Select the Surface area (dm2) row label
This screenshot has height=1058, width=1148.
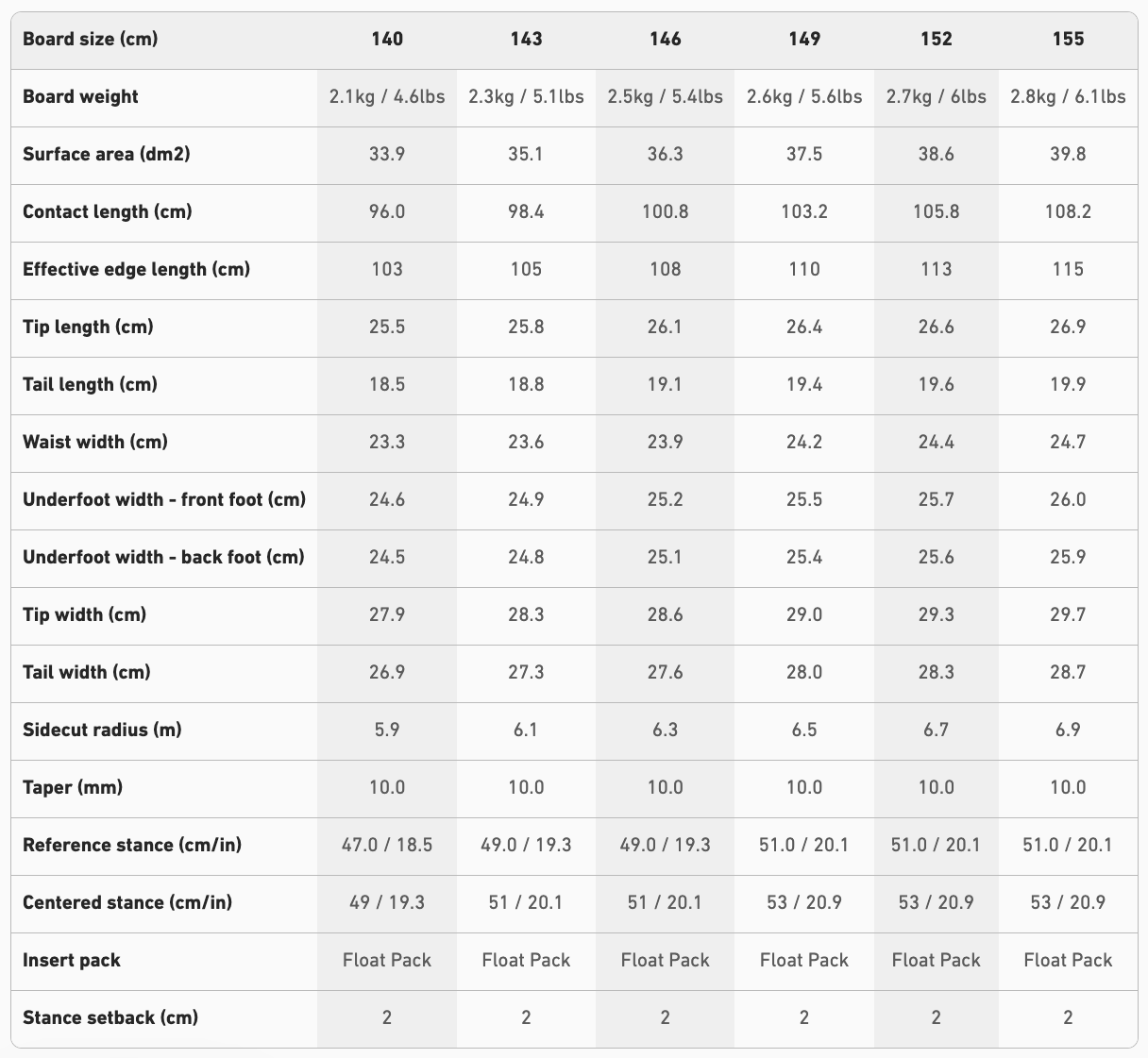[x=106, y=154]
